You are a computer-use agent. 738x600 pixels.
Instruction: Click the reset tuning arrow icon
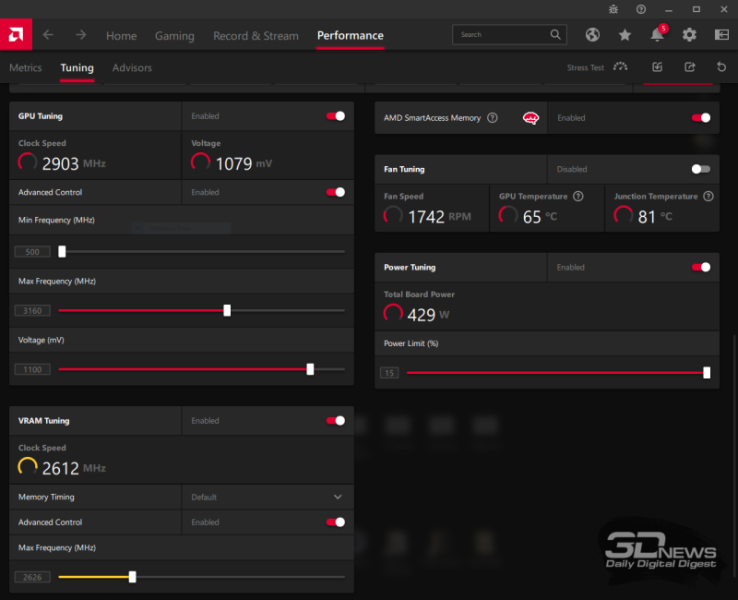tap(721, 68)
